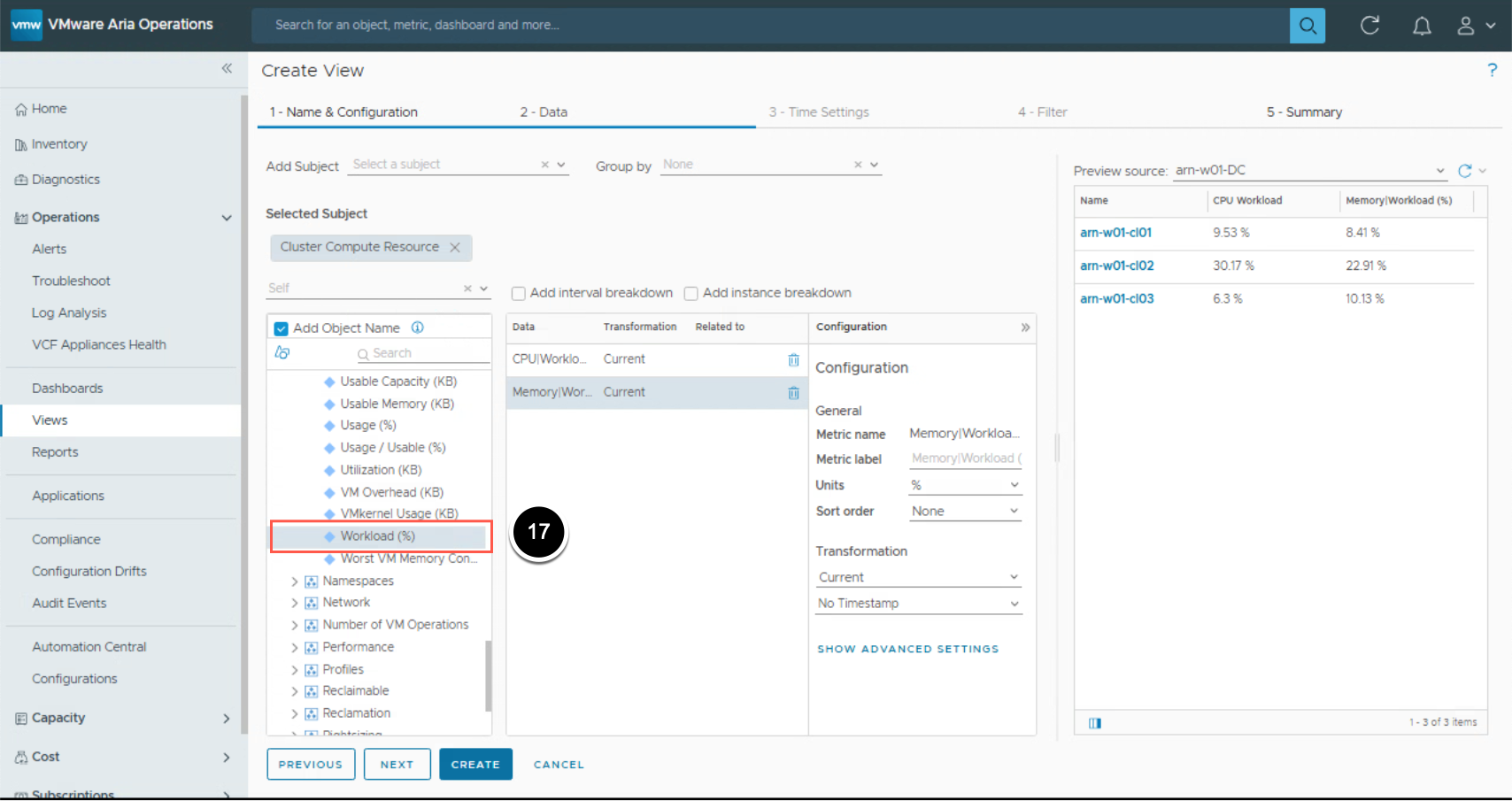Image resolution: width=1512 pixels, height=801 pixels.
Task: Enable Add interval breakdown checkbox
Action: click(x=519, y=294)
